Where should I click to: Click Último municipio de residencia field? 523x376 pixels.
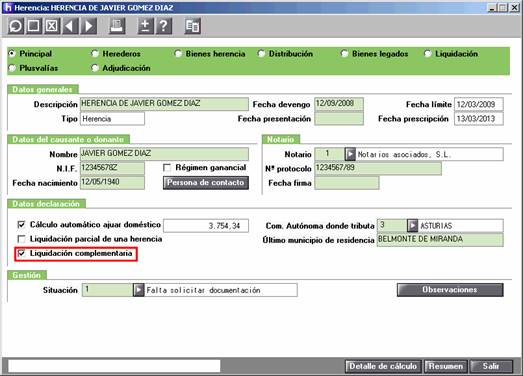click(440, 240)
